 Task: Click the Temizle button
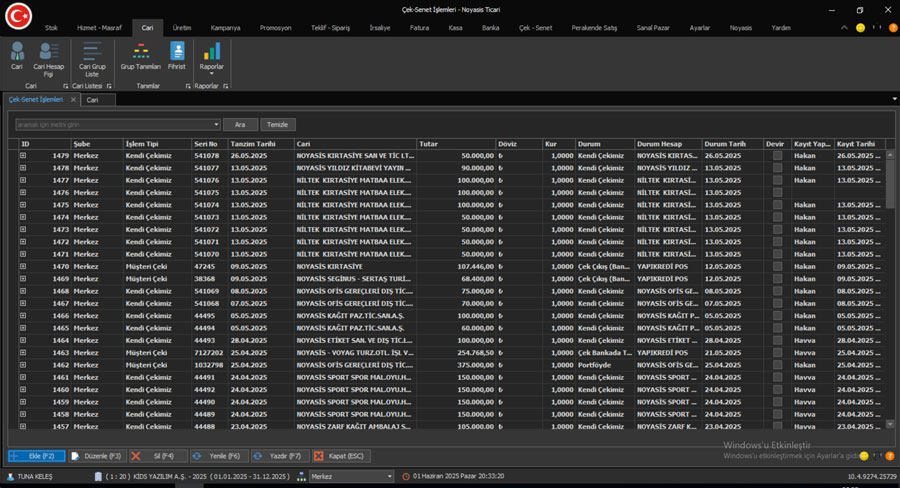[x=278, y=125]
